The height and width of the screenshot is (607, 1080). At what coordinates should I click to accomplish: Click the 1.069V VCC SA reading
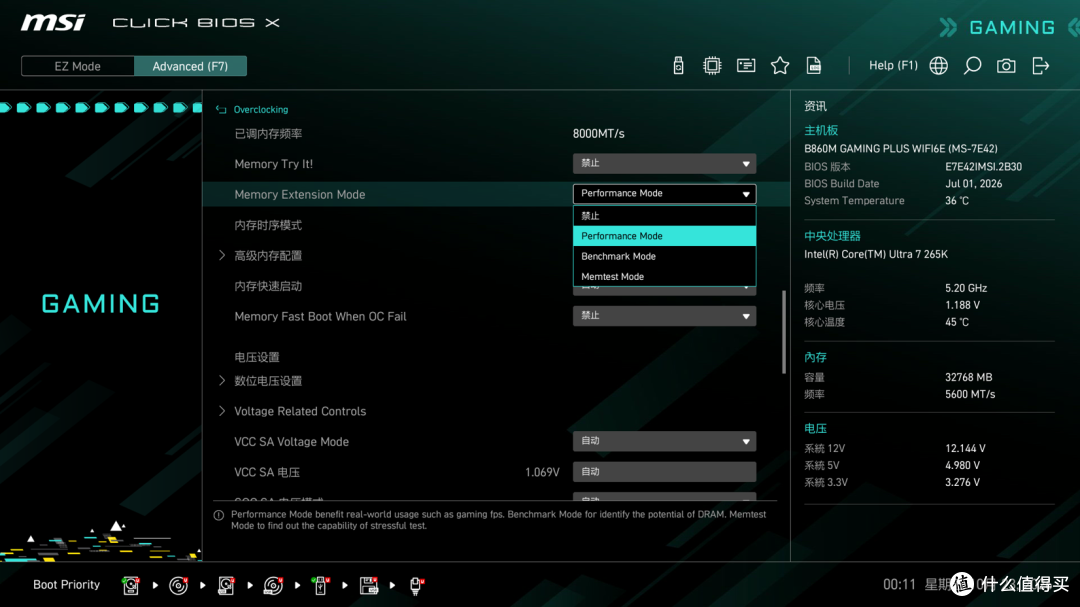542,473
